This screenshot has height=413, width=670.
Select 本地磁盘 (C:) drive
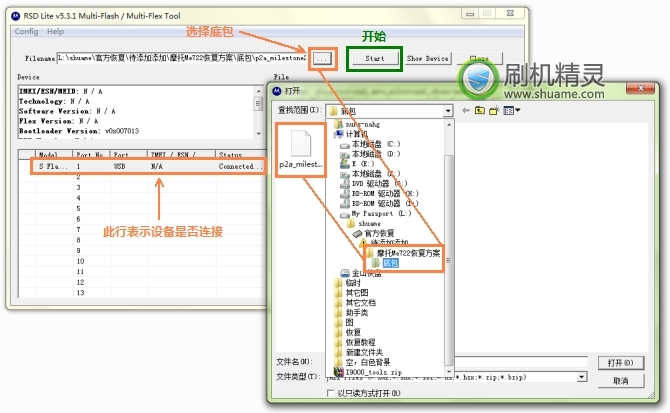pos(370,144)
